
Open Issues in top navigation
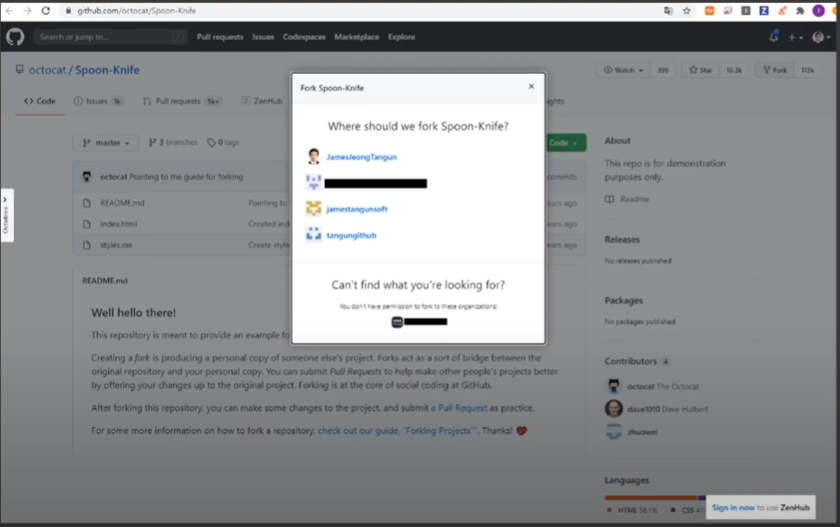[x=263, y=37]
